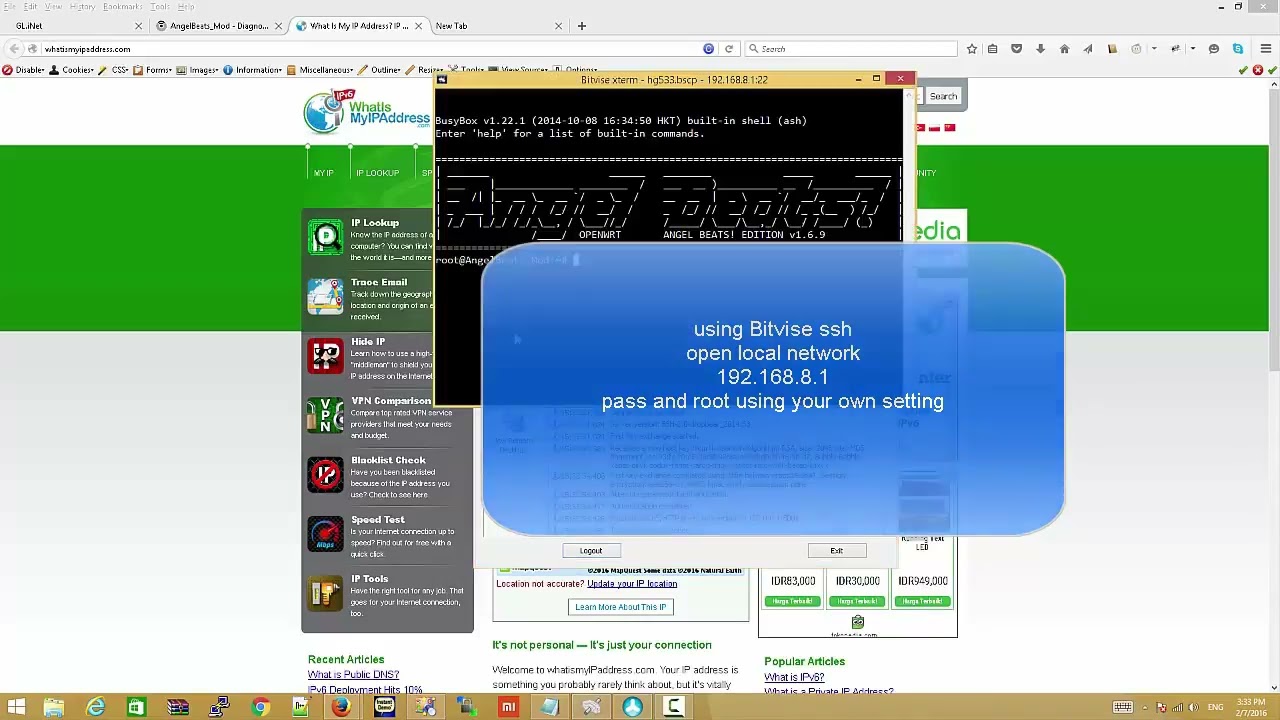Image resolution: width=1280 pixels, height=720 pixels.
Task: Click the IP Tools icon
Action: click(x=325, y=593)
